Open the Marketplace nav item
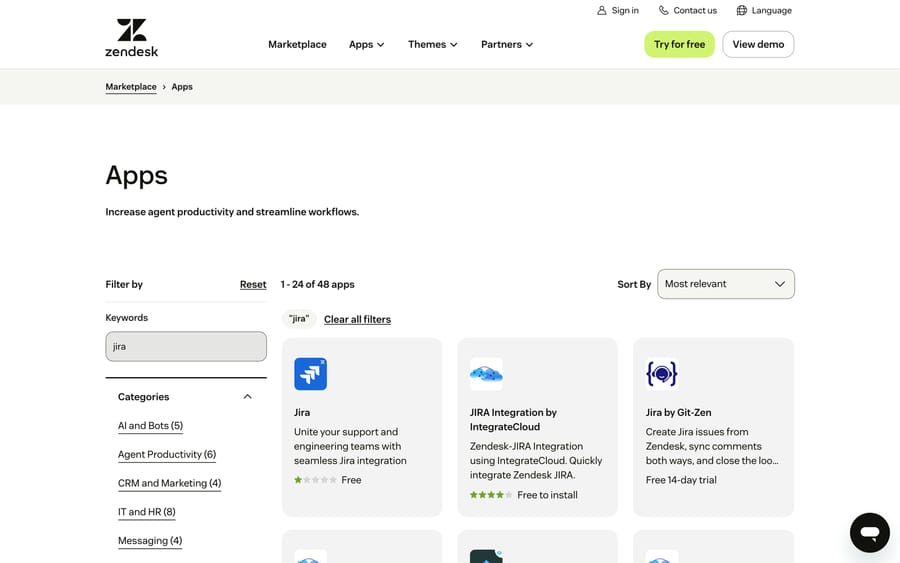 tap(297, 44)
